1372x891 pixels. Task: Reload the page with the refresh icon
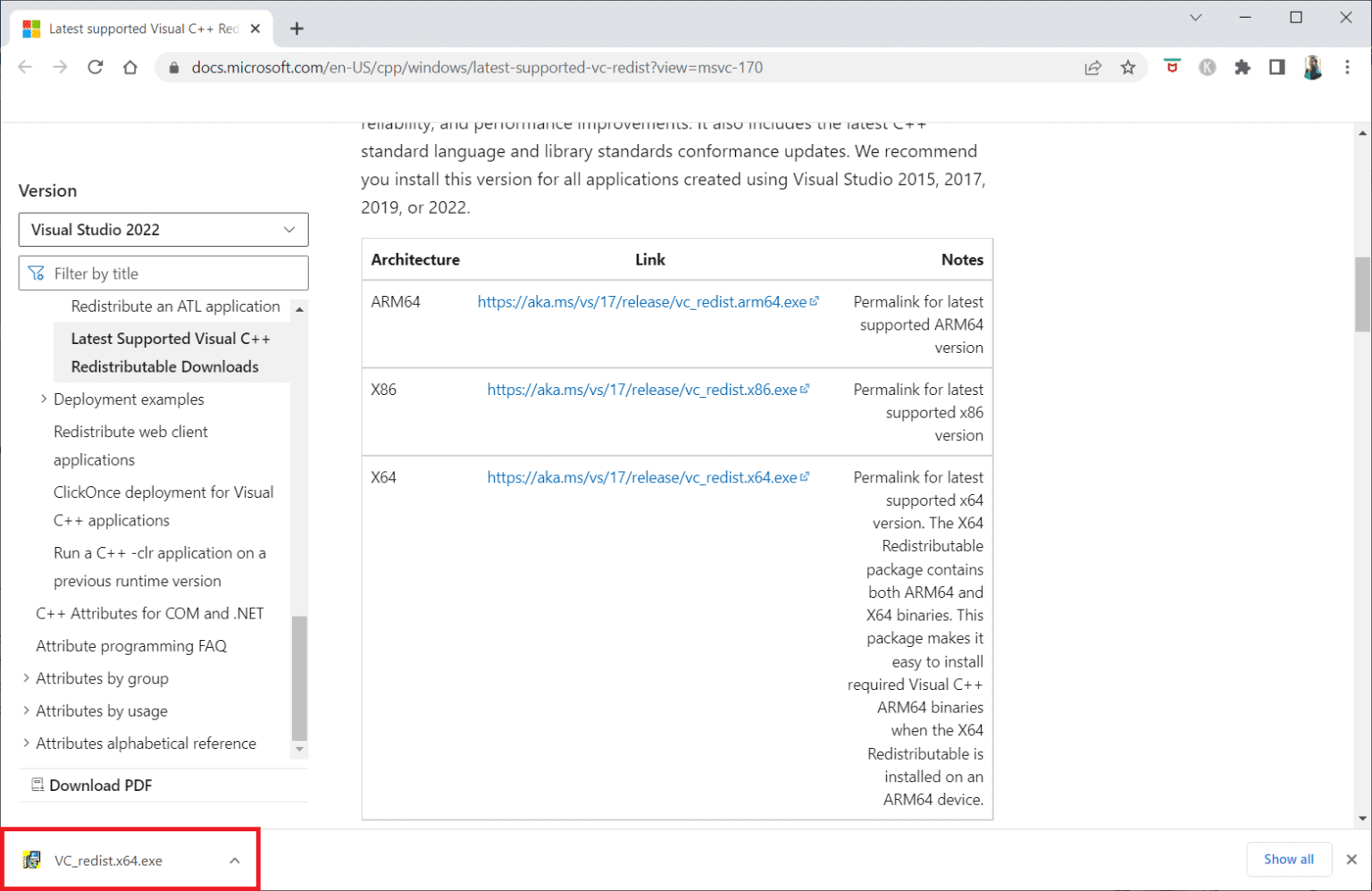click(95, 67)
